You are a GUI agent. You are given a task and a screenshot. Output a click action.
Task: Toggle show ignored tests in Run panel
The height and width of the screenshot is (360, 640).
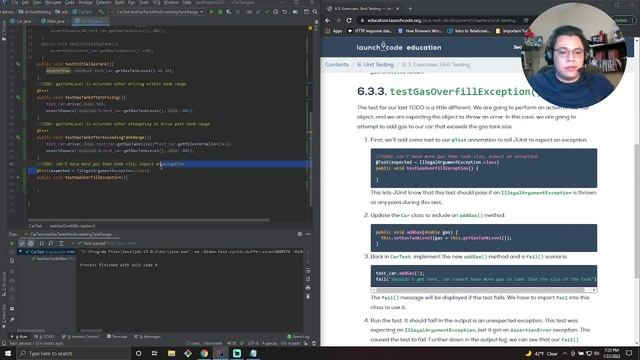pyautogui.click(x=31, y=243)
